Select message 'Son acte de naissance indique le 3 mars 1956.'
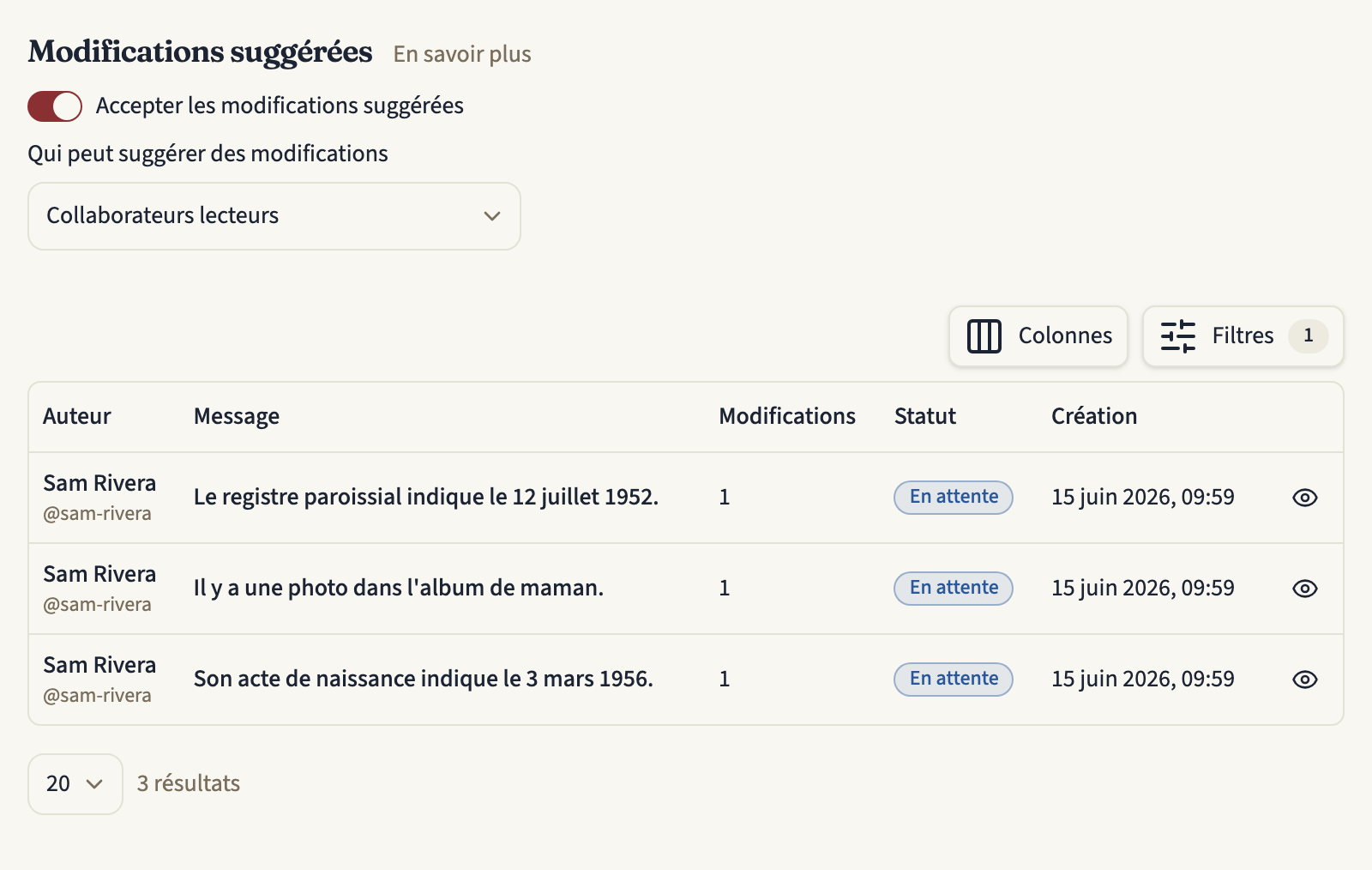The image size is (1372, 870). click(x=424, y=680)
